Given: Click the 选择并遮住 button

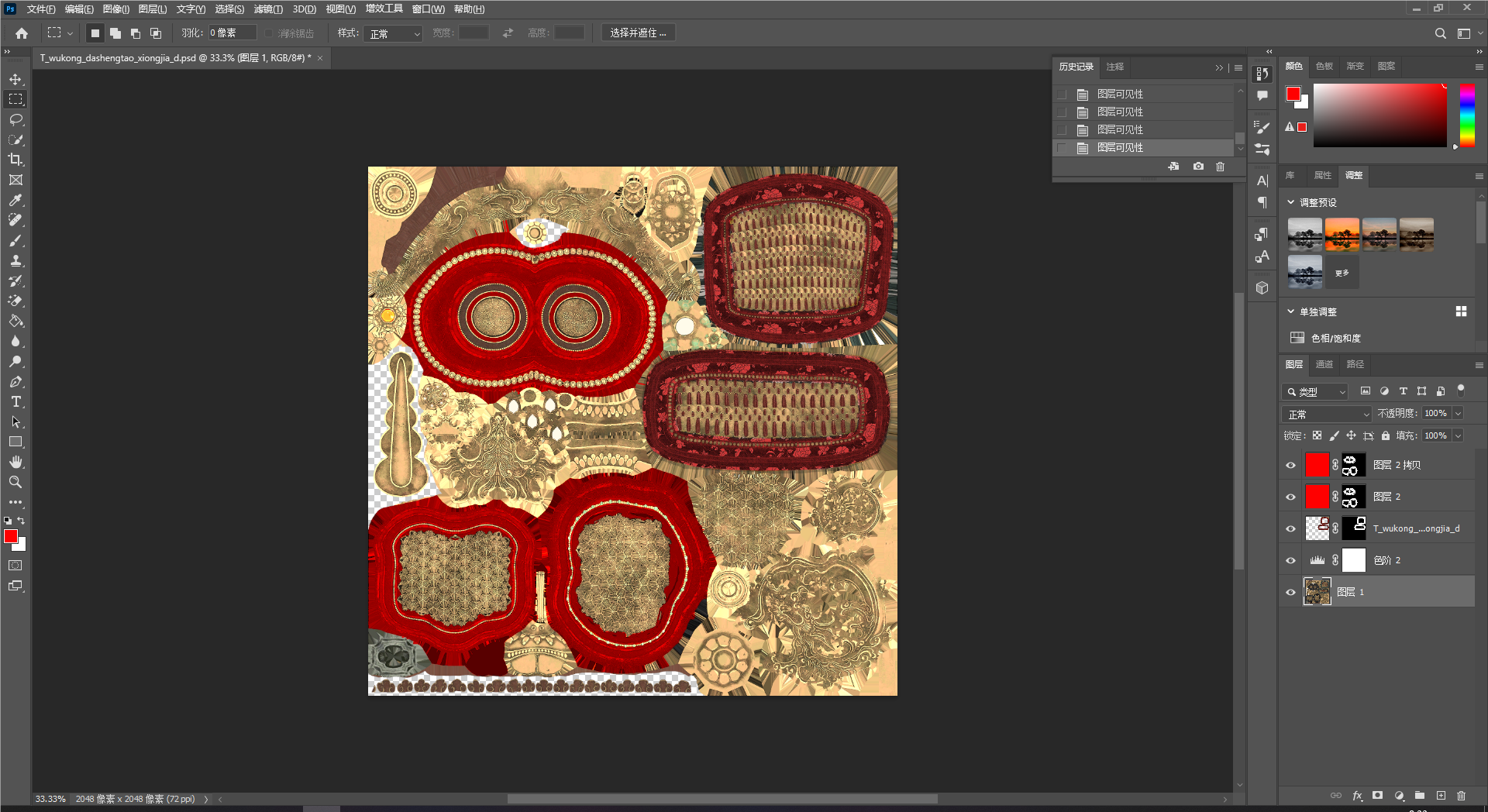Looking at the screenshot, I should coord(638,33).
